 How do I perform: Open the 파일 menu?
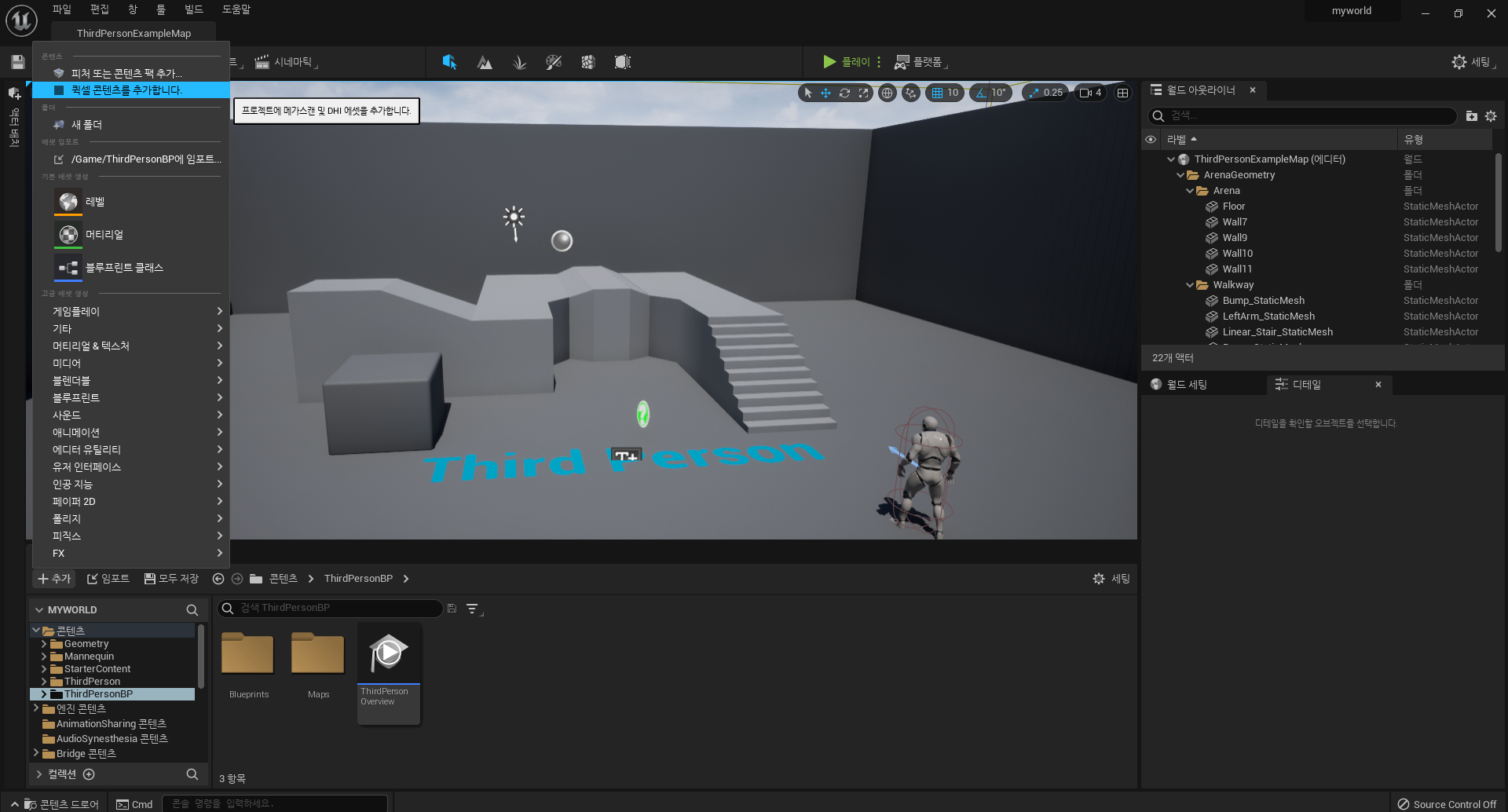pos(61,9)
